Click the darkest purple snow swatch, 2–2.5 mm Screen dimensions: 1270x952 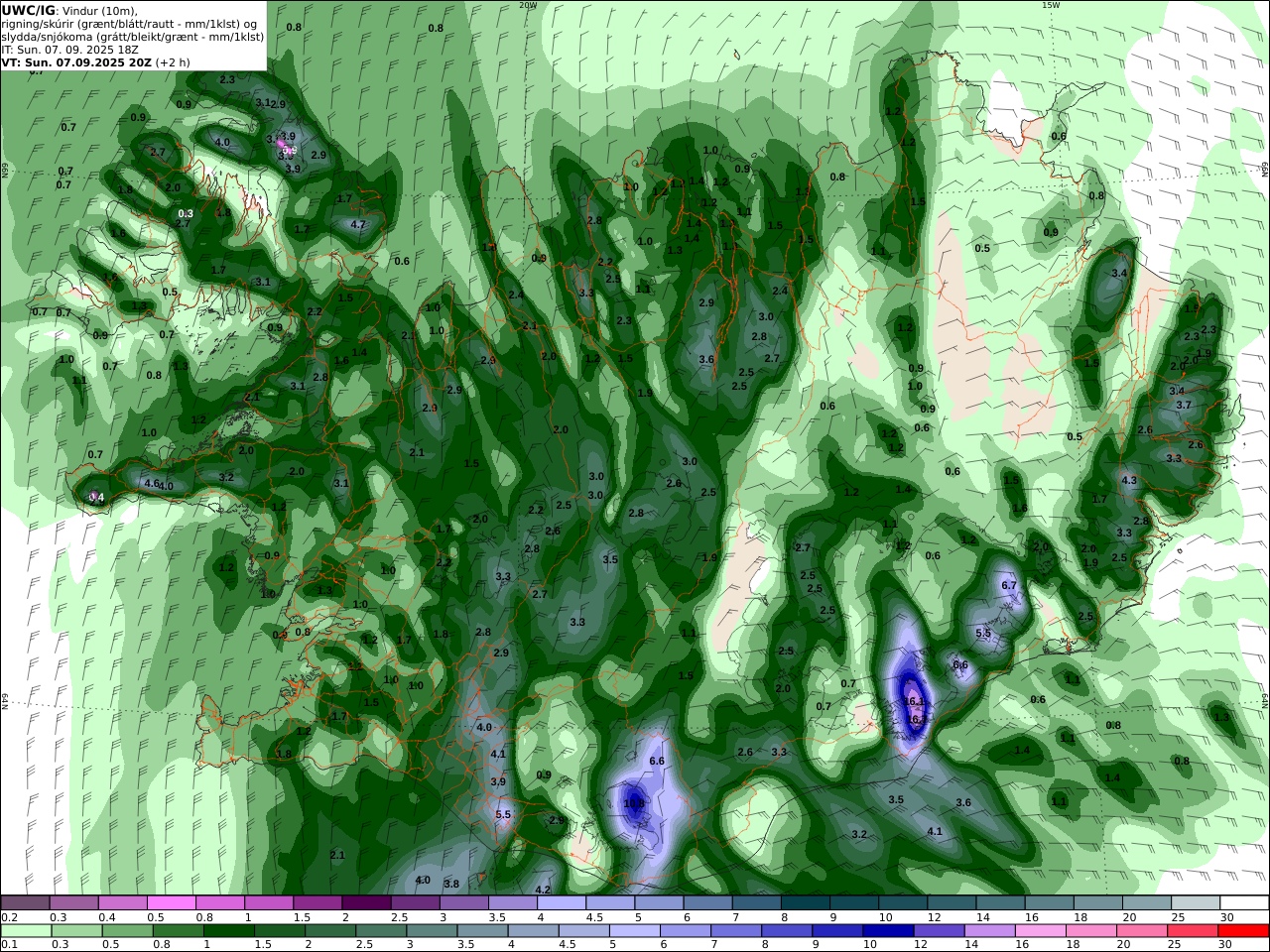(x=365, y=902)
